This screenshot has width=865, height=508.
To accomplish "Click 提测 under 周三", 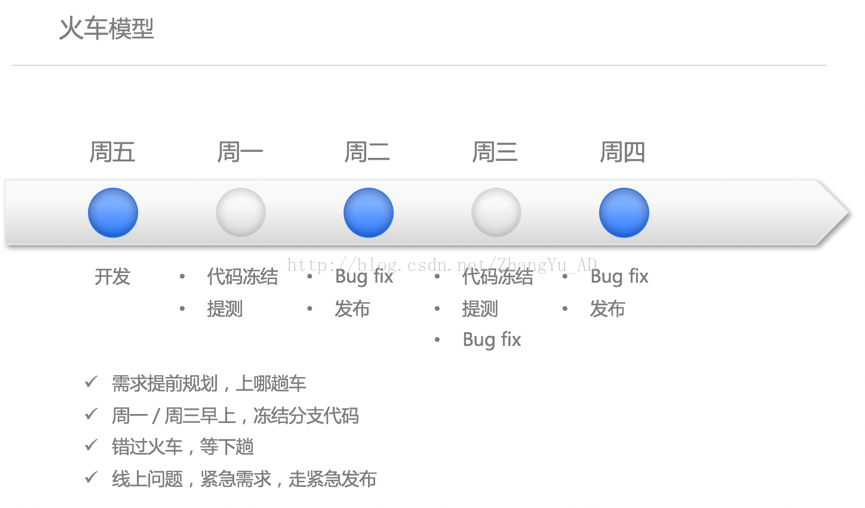I will [x=480, y=308].
